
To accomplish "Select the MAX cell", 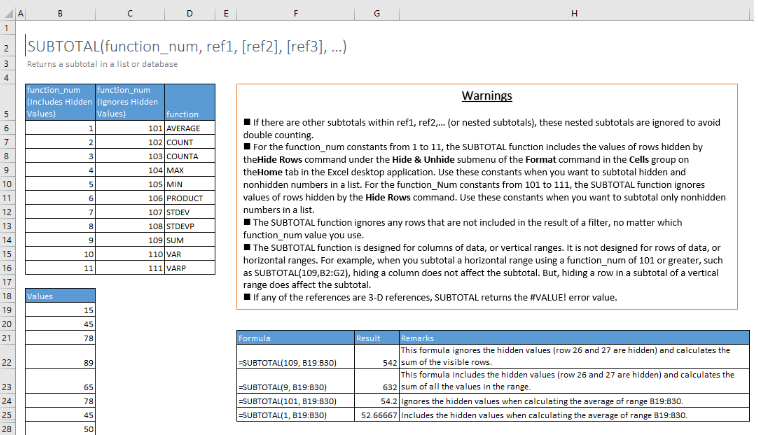I will (x=190, y=170).
